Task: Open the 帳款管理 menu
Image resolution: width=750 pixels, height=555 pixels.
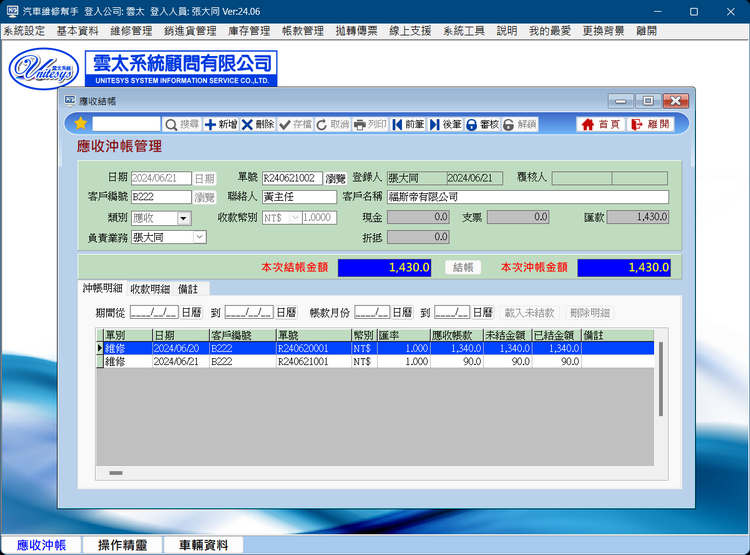Action: (302, 31)
